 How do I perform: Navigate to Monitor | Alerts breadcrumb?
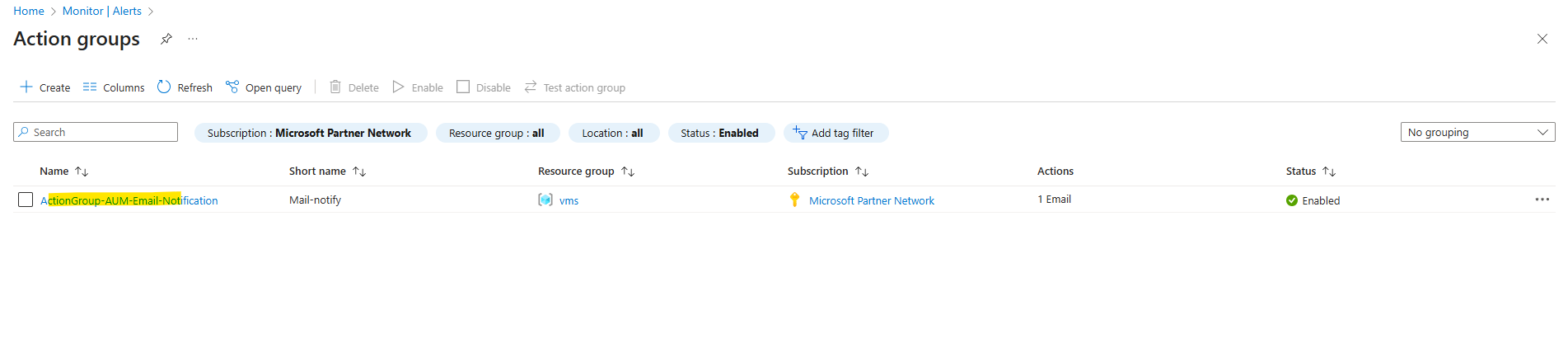102,11
